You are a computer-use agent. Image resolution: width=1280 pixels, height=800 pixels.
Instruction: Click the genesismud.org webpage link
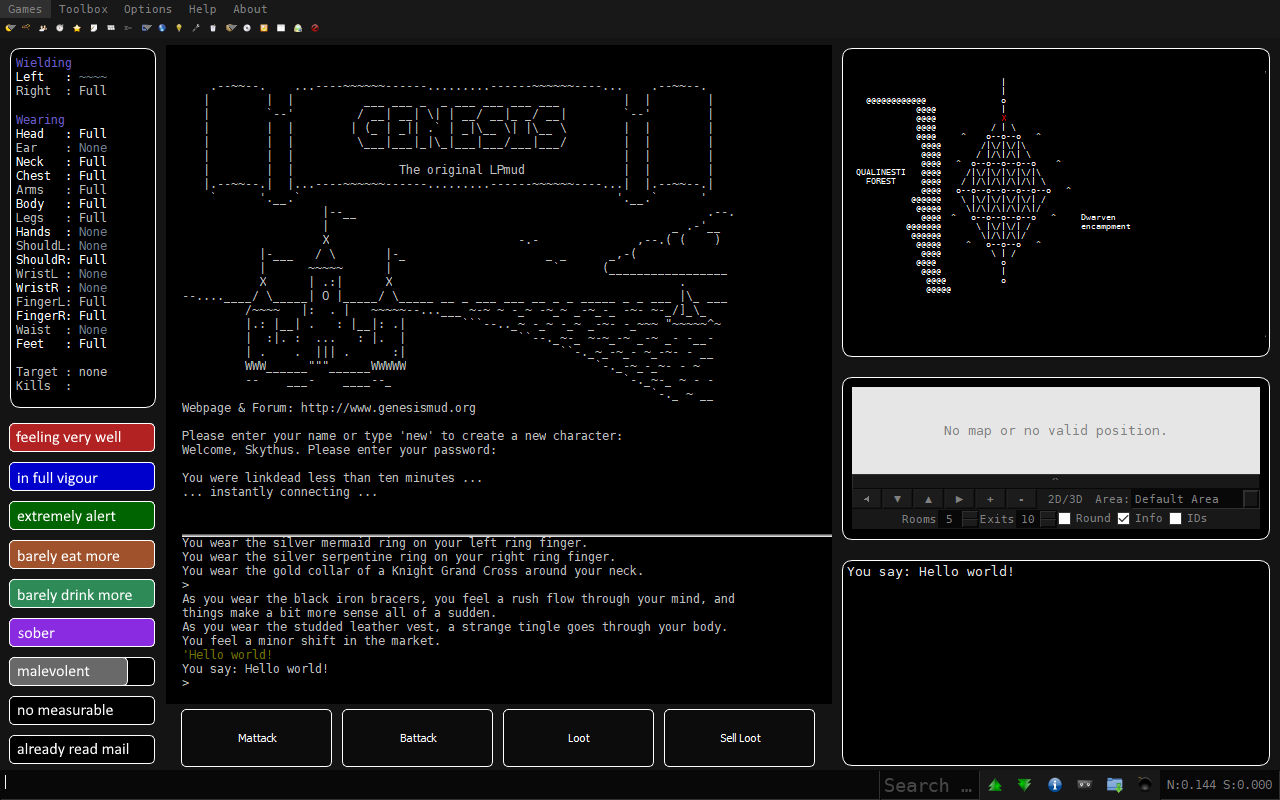coord(388,408)
